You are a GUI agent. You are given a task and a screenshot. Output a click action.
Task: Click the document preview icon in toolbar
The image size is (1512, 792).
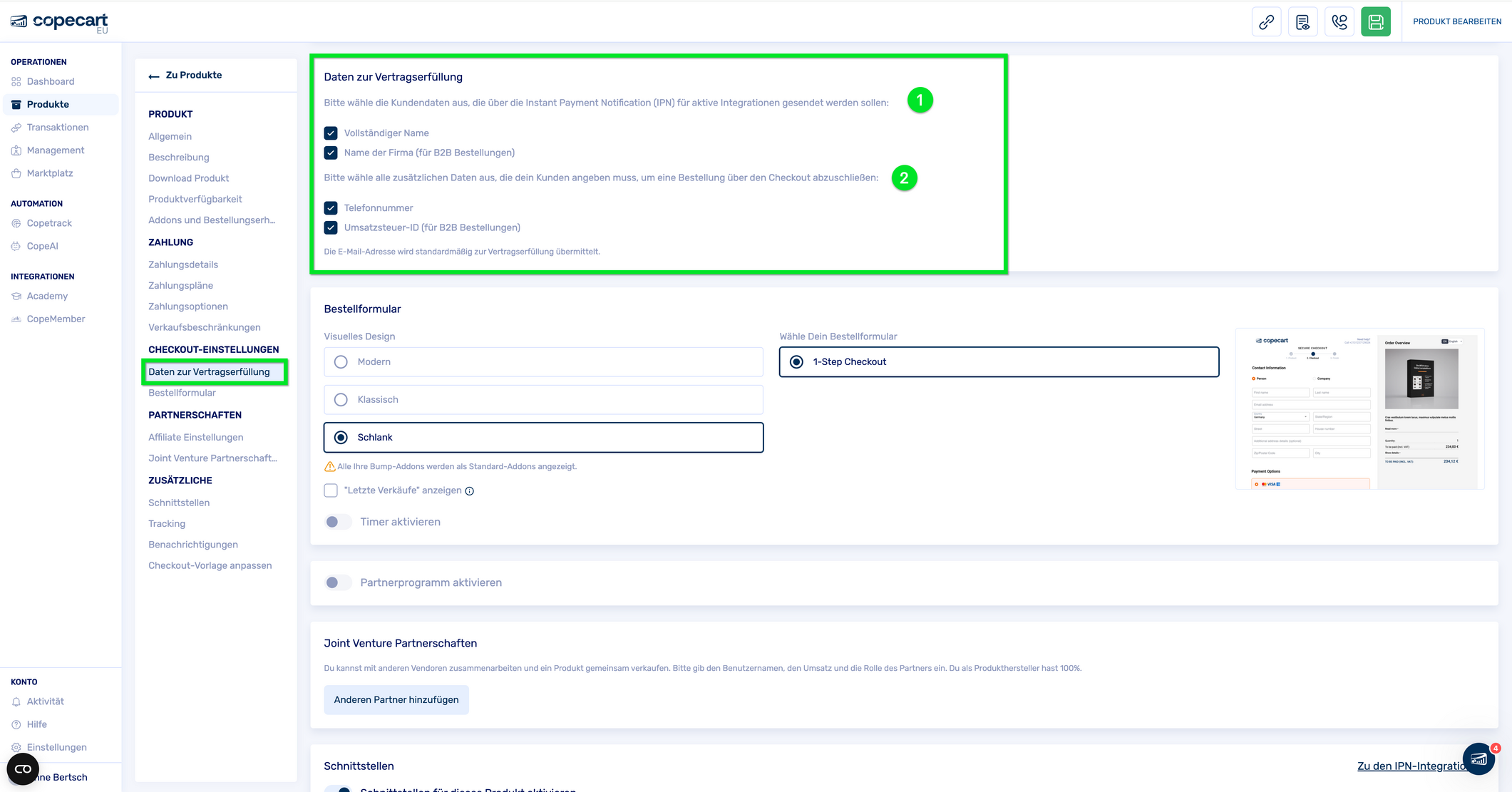click(1302, 22)
